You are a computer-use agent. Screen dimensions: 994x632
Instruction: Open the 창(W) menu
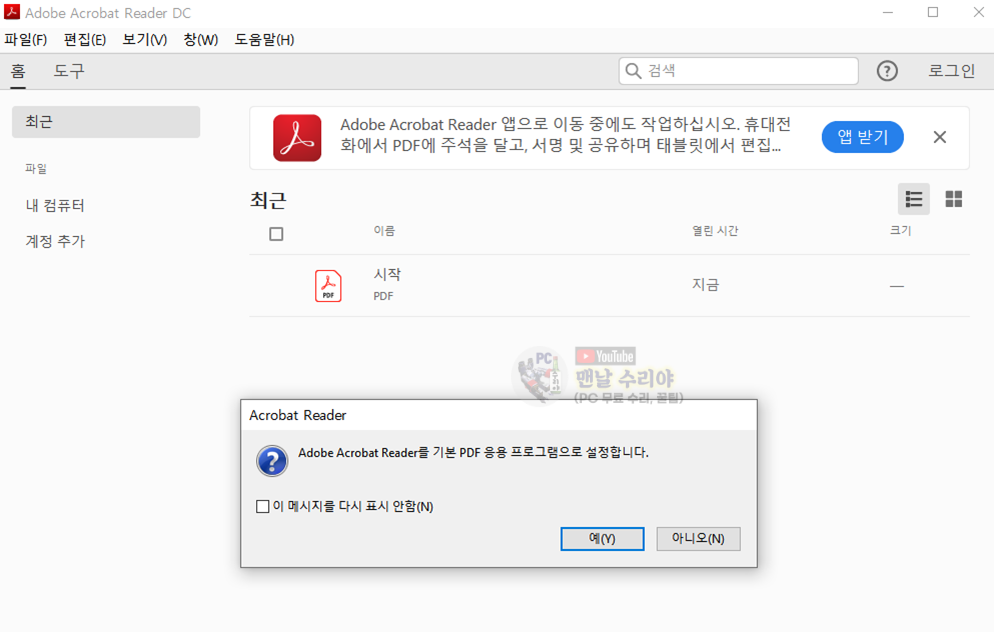tap(201, 40)
